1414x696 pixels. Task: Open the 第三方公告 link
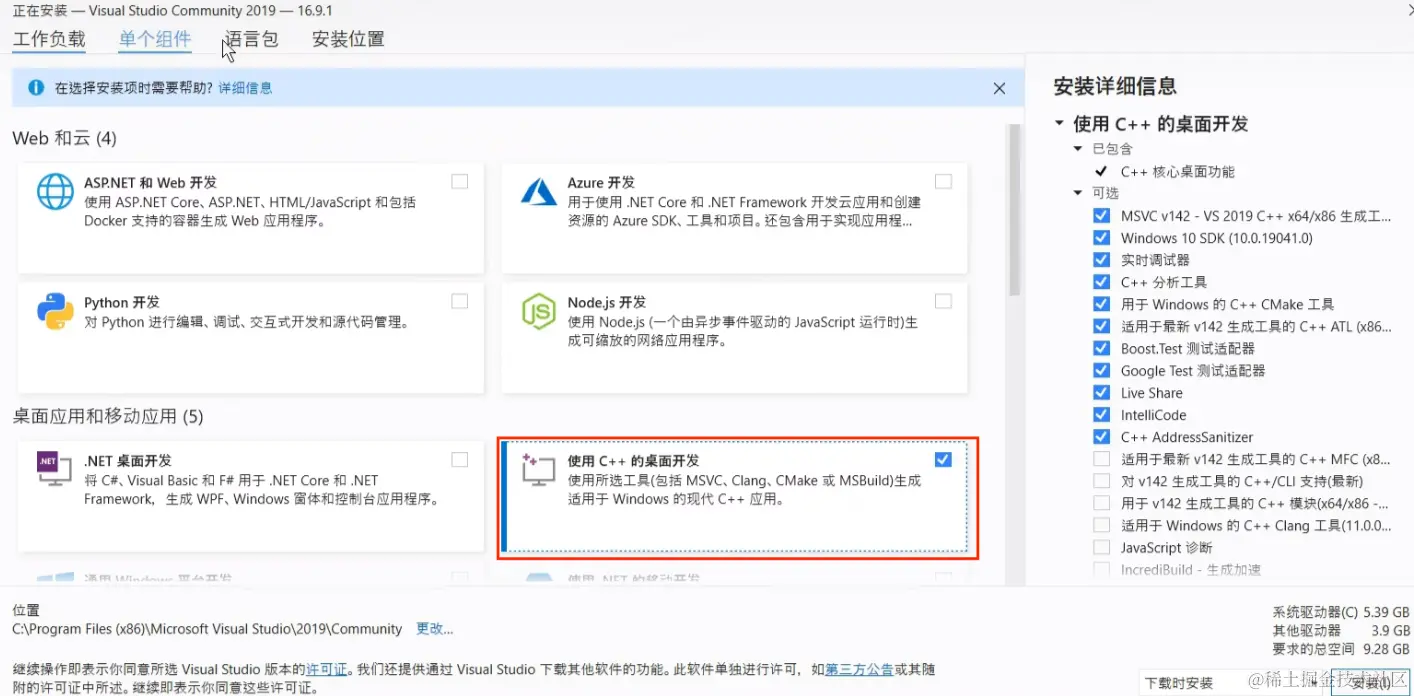(x=859, y=669)
